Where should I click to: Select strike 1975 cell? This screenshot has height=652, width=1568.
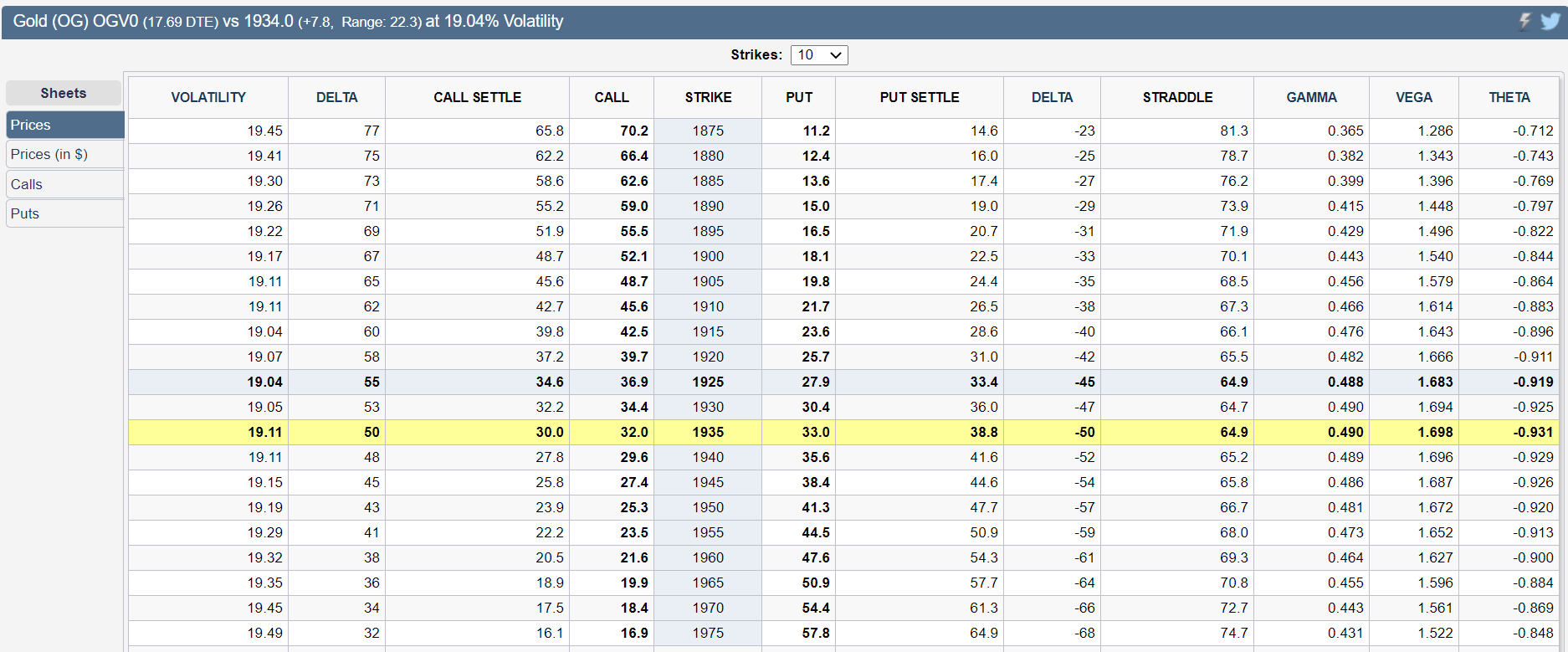tap(708, 633)
